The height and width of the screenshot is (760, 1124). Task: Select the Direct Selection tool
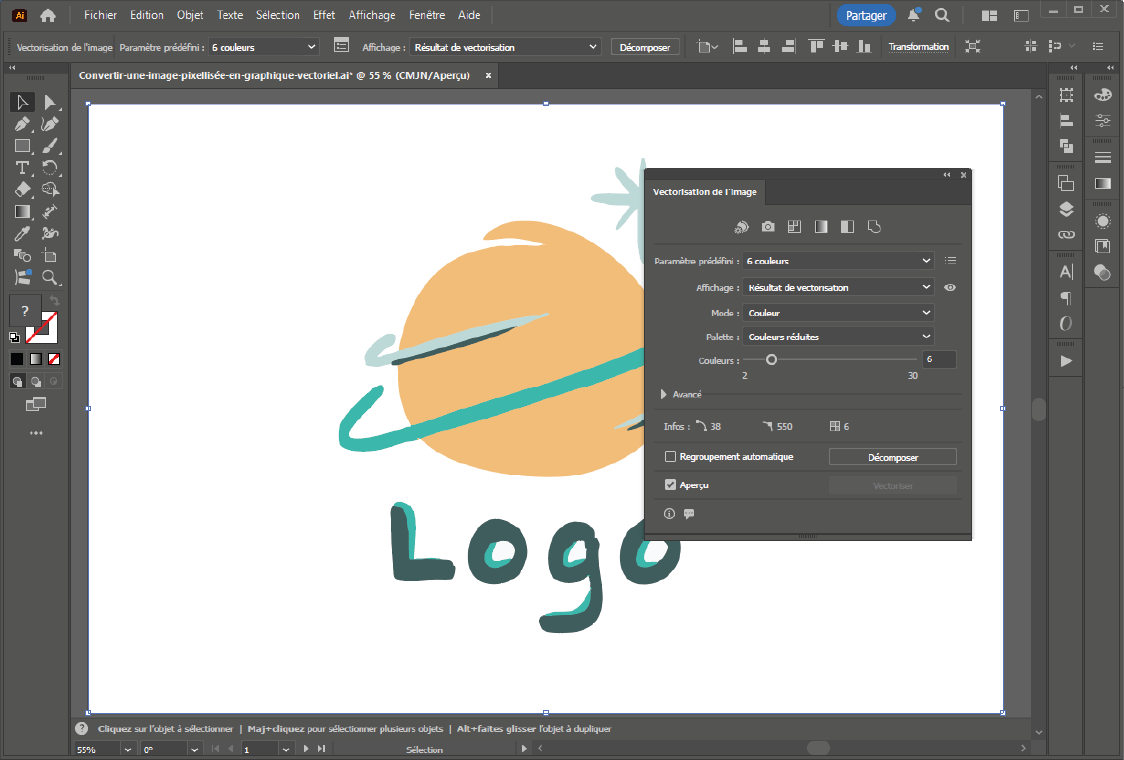[x=49, y=102]
